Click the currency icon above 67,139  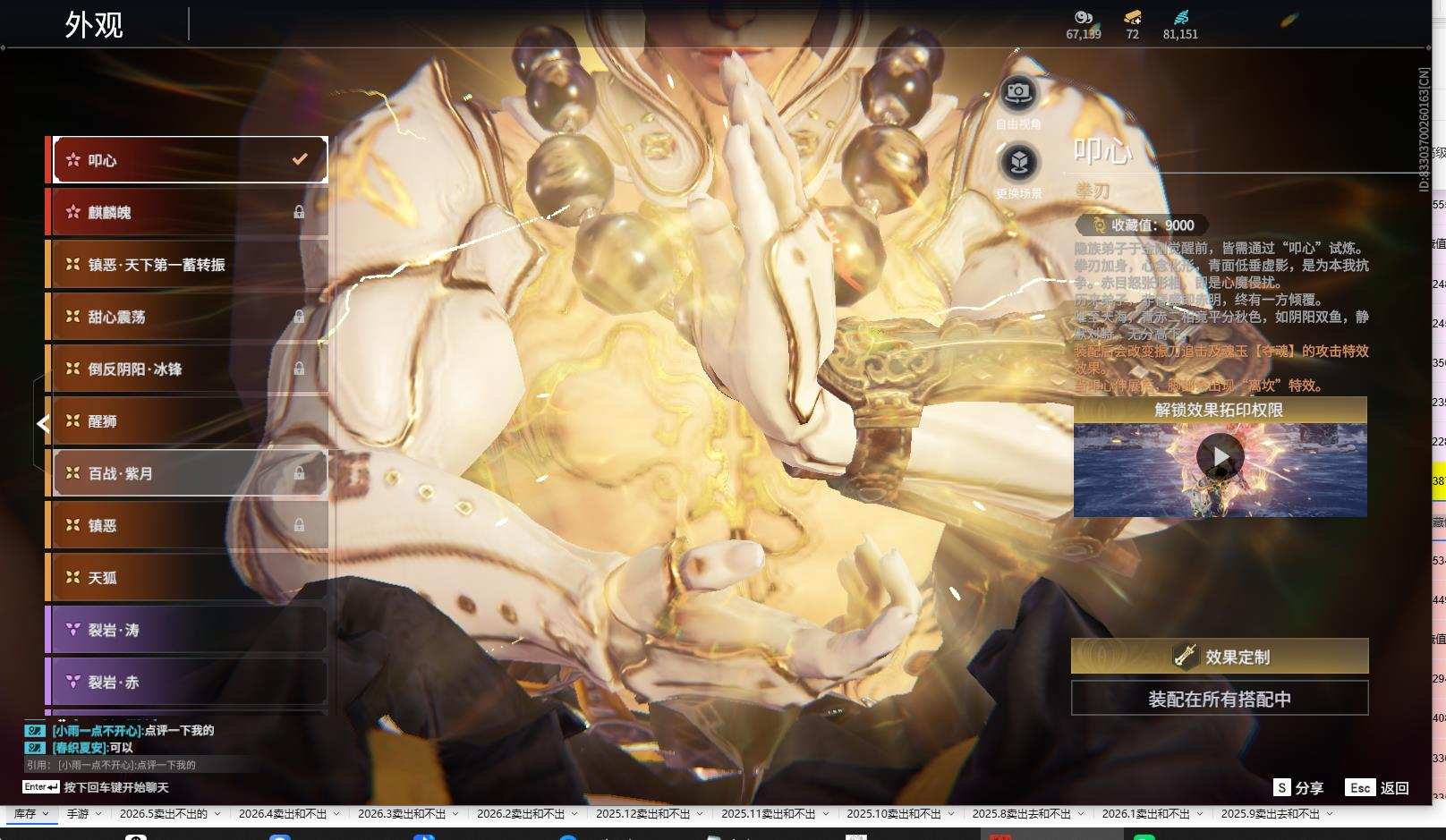(x=1084, y=17)
